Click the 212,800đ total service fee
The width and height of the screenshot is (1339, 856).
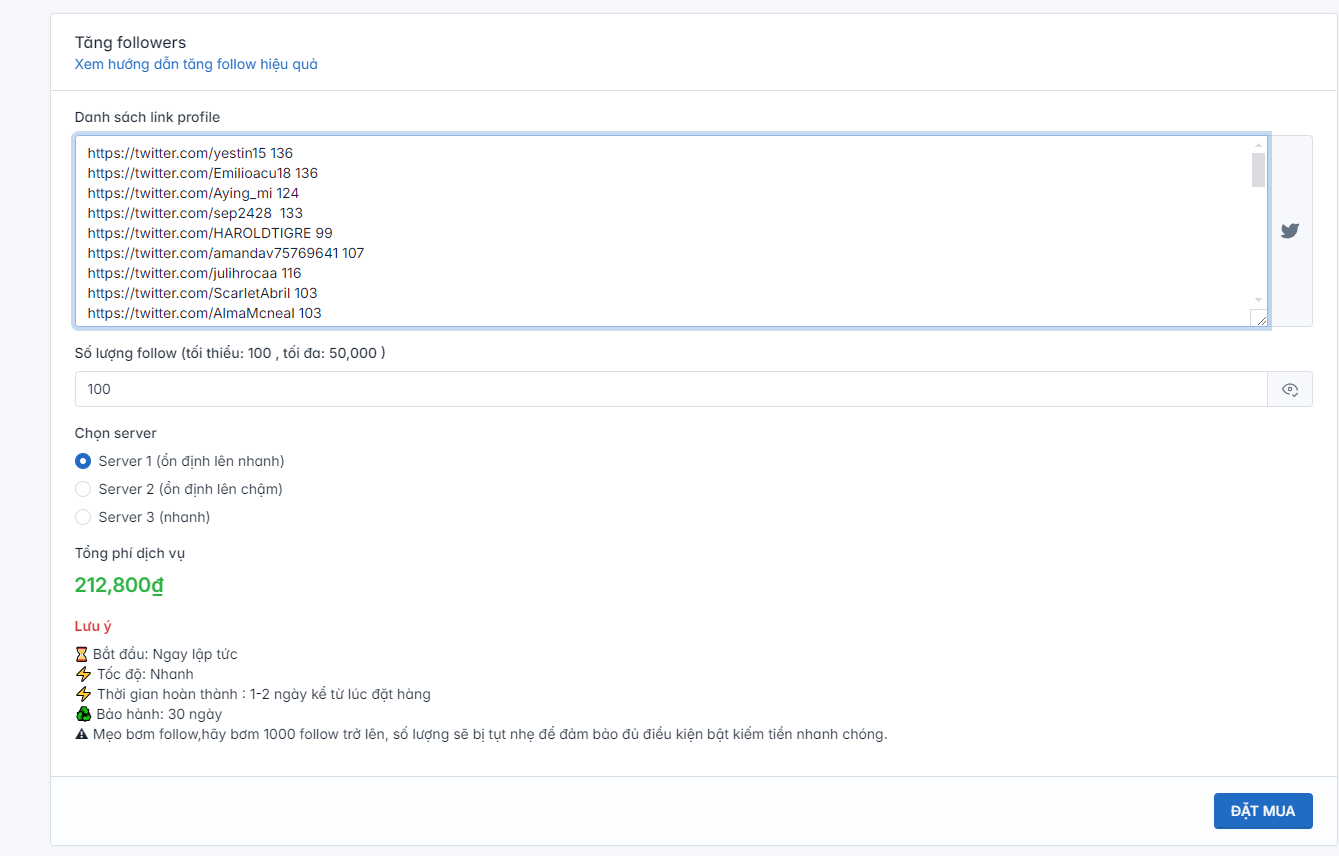click(x=119, y=585)
